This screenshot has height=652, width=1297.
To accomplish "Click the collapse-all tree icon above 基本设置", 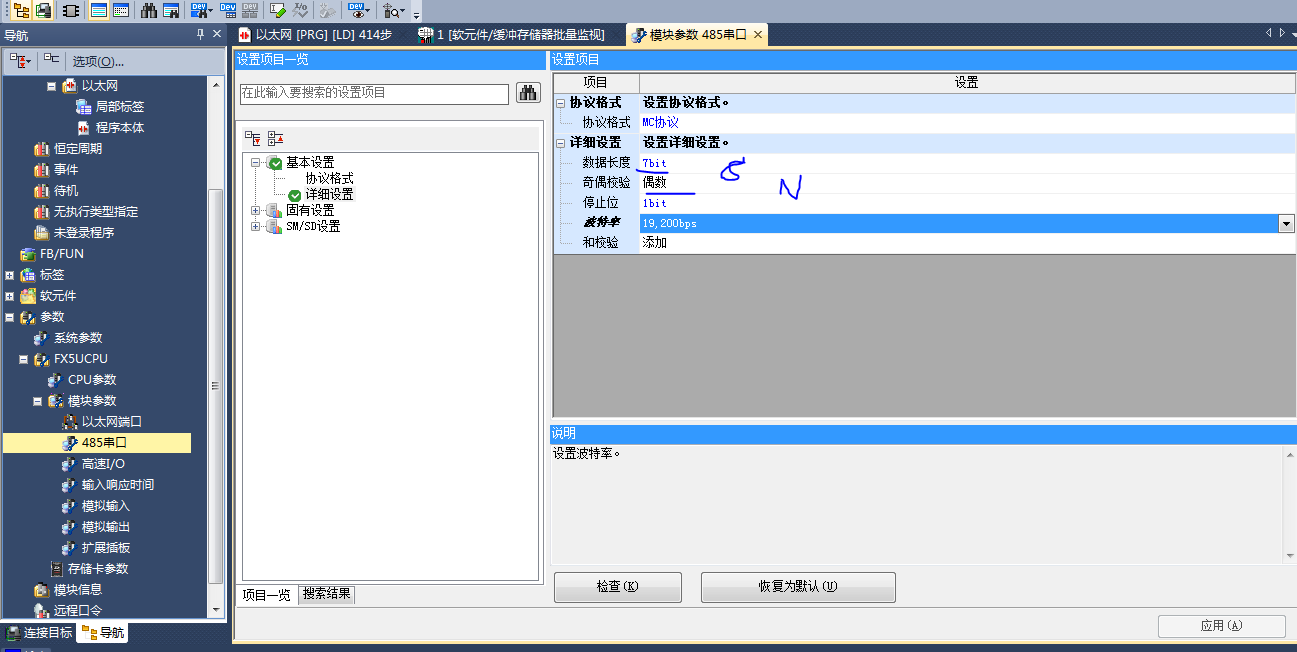I will [276, 138].
